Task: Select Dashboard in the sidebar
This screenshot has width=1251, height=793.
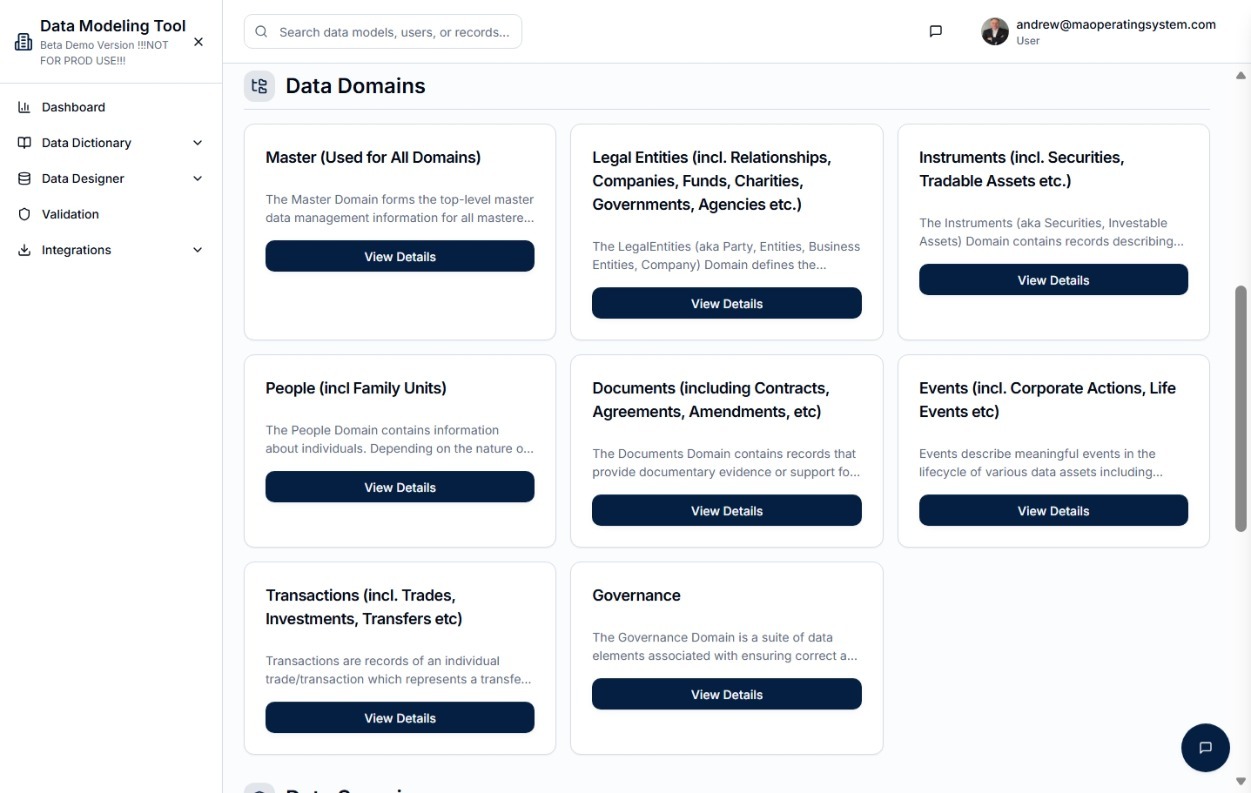Action: click(x=73, y=107)
